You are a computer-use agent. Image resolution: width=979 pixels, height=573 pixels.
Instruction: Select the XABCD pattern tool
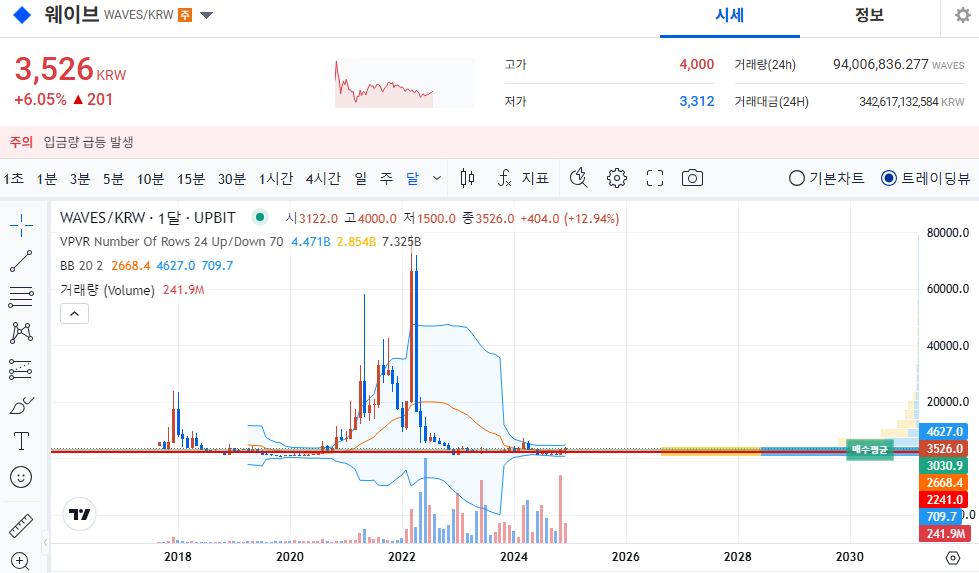click(21, 333)
